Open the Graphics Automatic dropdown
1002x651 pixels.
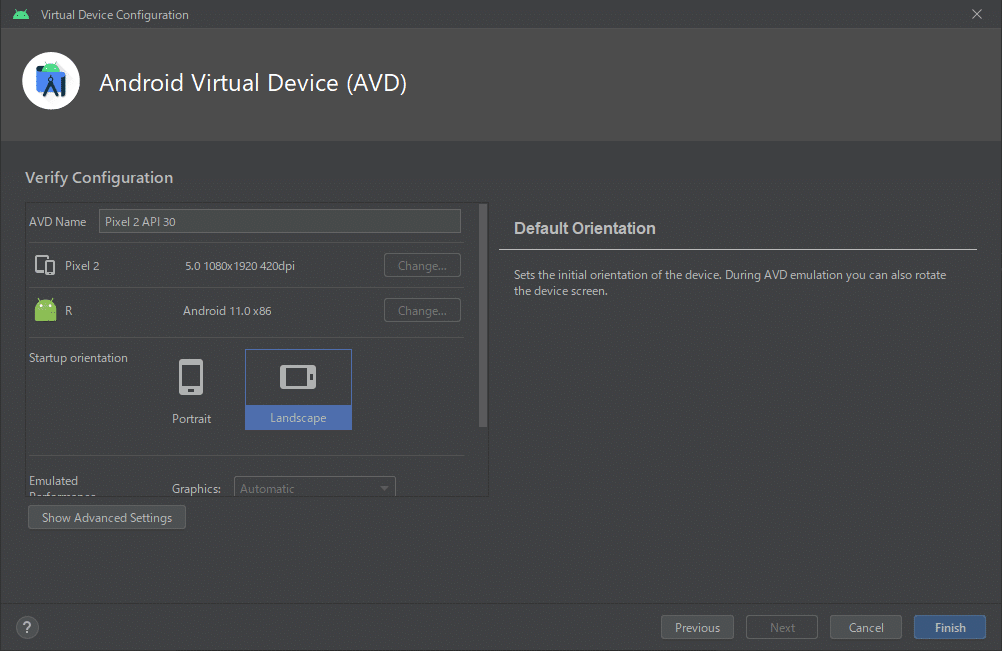tap(314, 487)
